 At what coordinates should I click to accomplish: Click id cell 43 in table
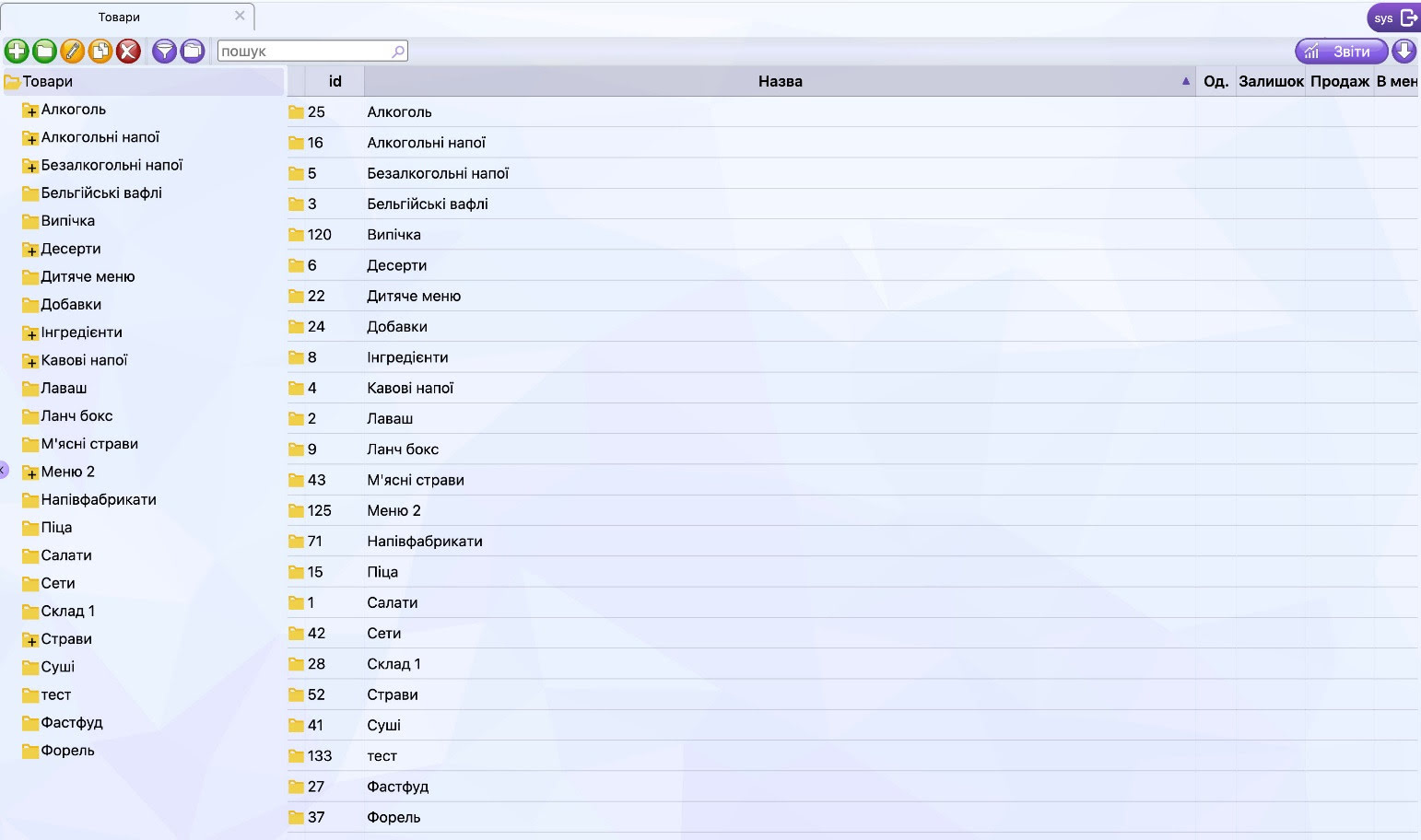click(316, 480)
